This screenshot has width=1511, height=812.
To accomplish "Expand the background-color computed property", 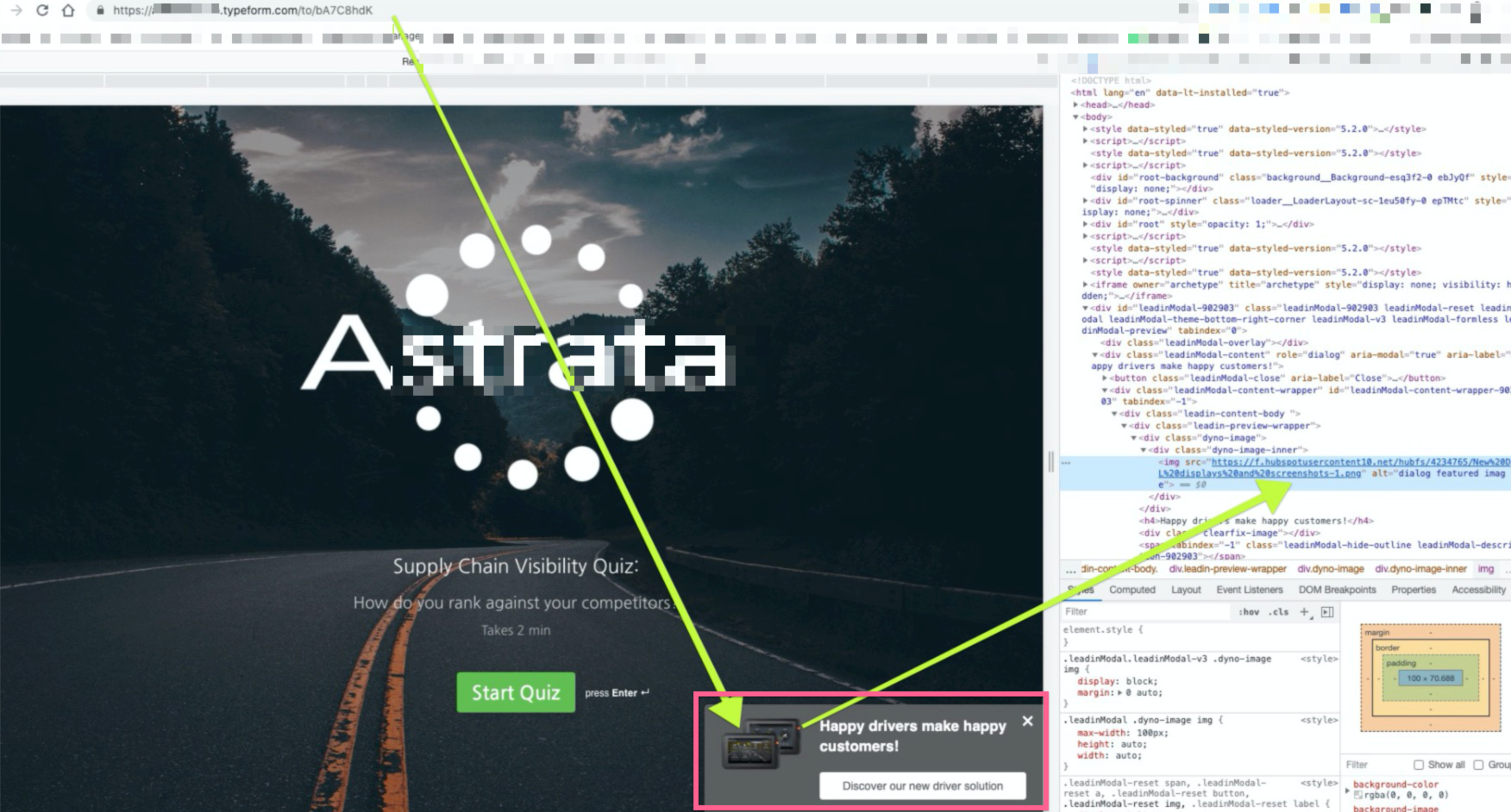I will tap(1348, 789).
